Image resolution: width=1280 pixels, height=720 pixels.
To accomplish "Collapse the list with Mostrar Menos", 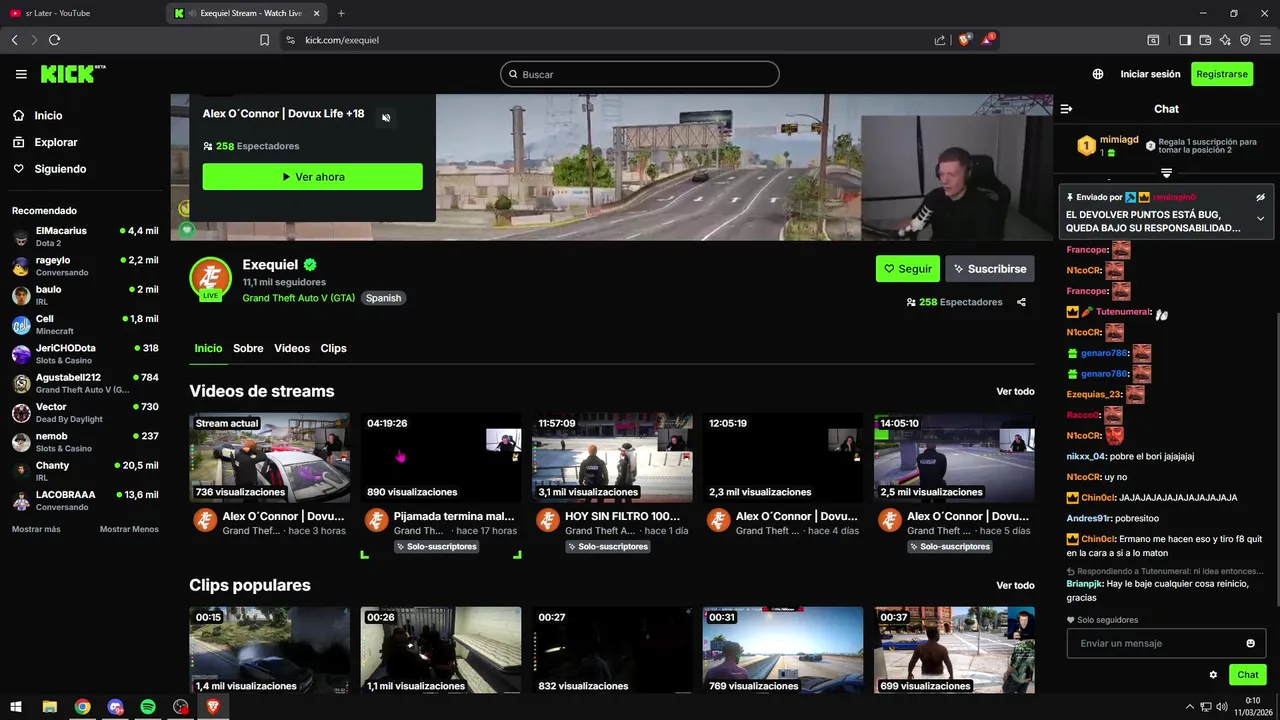I will click(129, 529).
